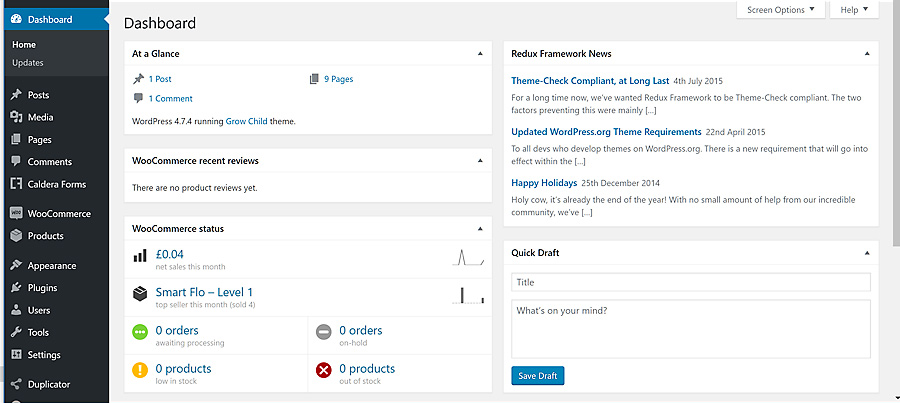Open the Updates submenu item
900x403 pixels.
click(28, 63)
